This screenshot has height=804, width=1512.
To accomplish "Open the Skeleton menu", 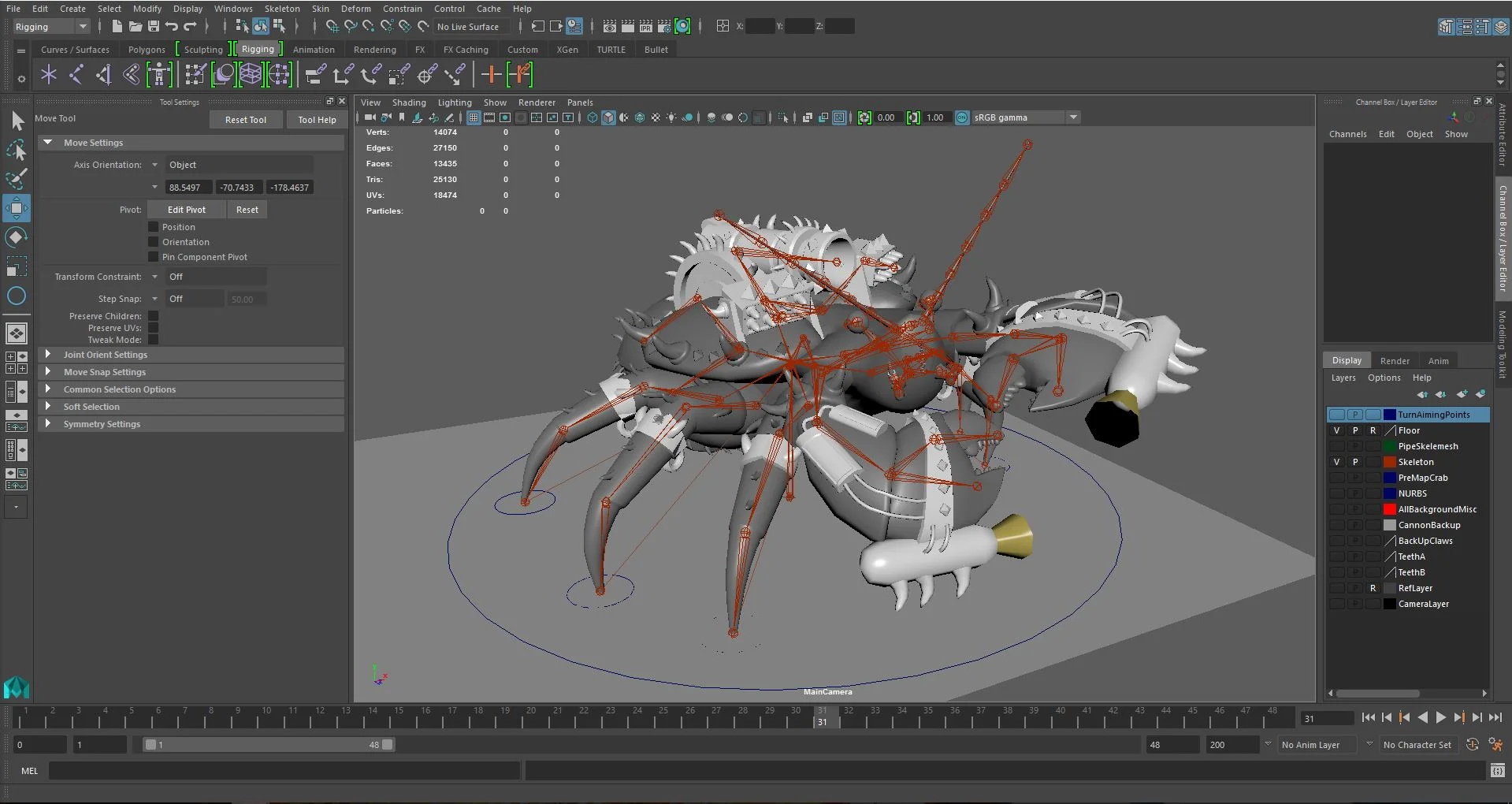I will (x=282, y=9).
